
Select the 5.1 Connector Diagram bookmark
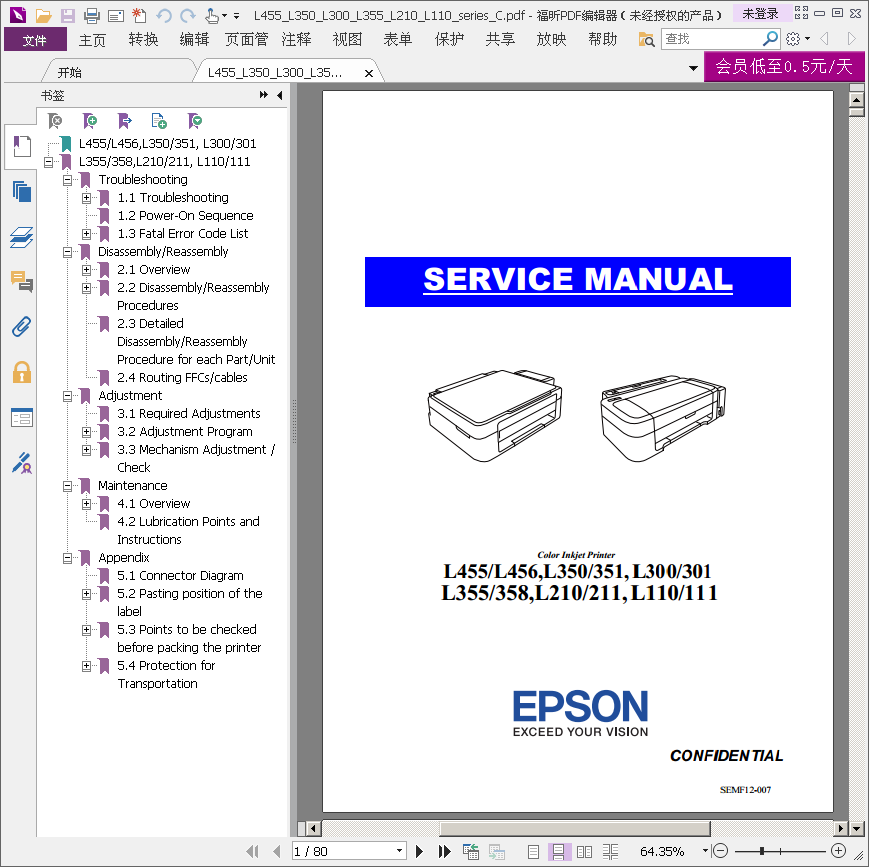(180, 575)
